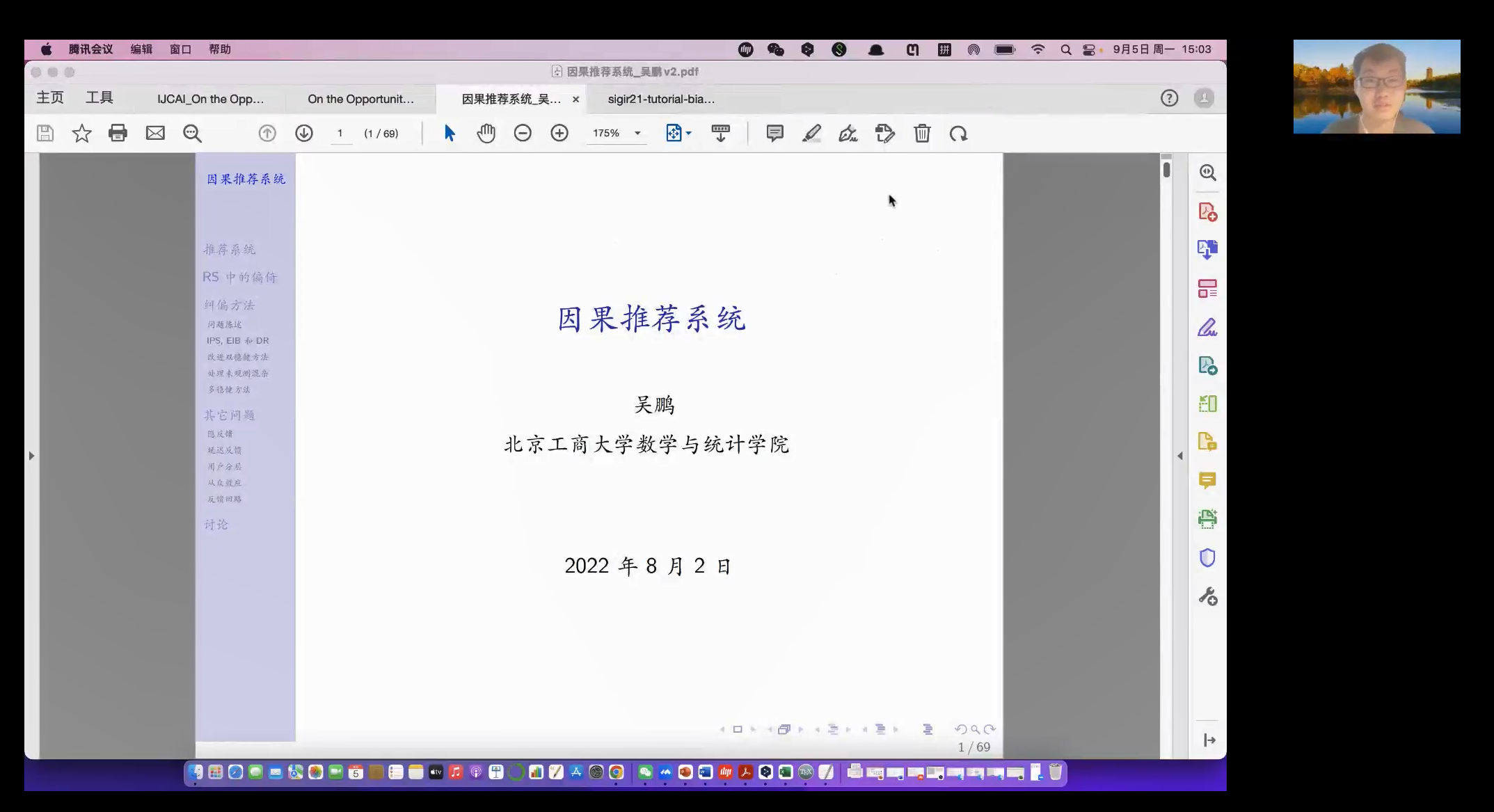Jump to 纠偏方法 section in sidebar
Screen dimensions: 1494x812
point(230,305)
